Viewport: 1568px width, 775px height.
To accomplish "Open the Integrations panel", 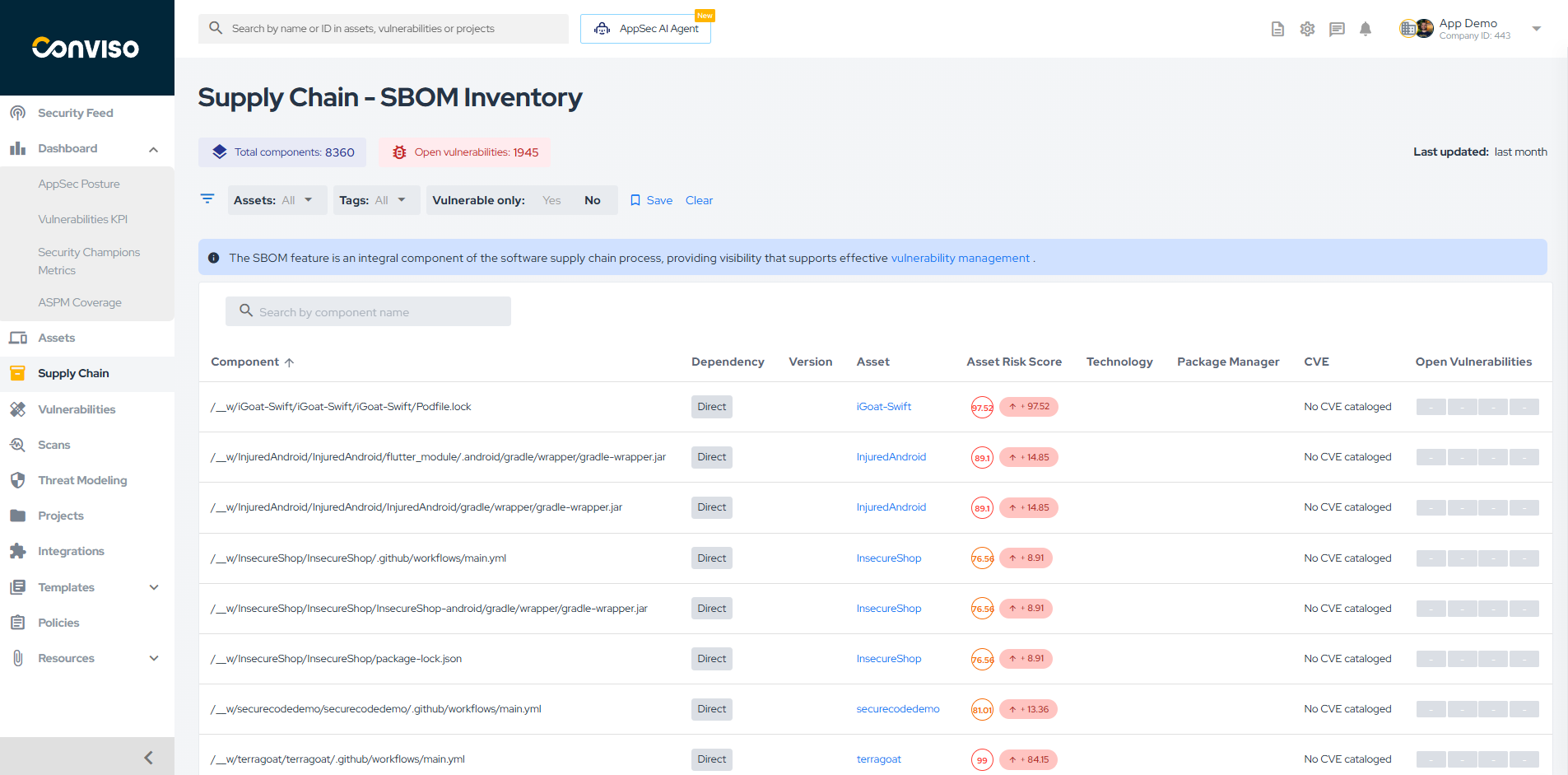I will coord(71,551).
